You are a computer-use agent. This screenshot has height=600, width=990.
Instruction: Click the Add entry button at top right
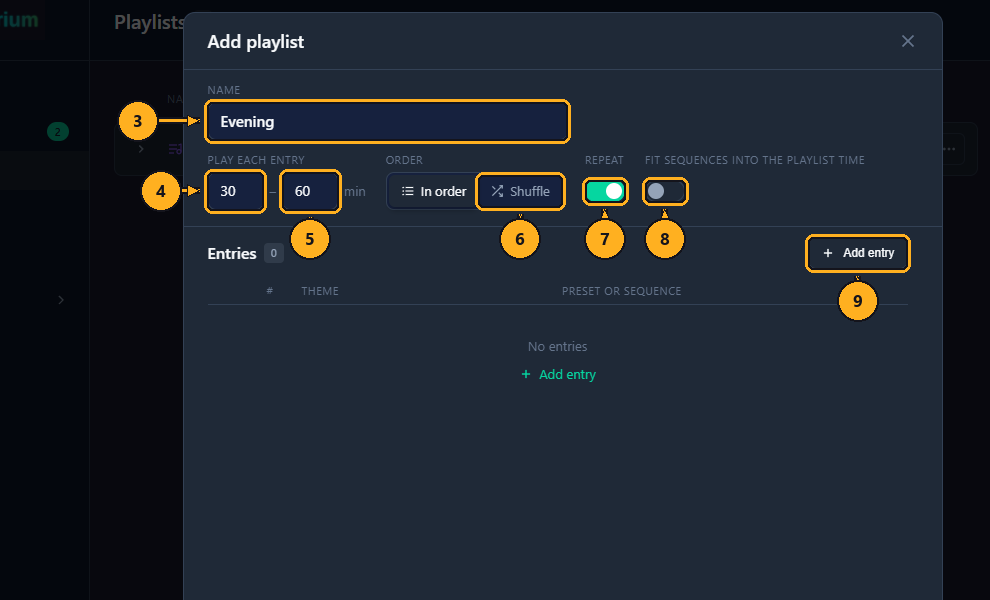pyautogui.click(x=857, y=253)
